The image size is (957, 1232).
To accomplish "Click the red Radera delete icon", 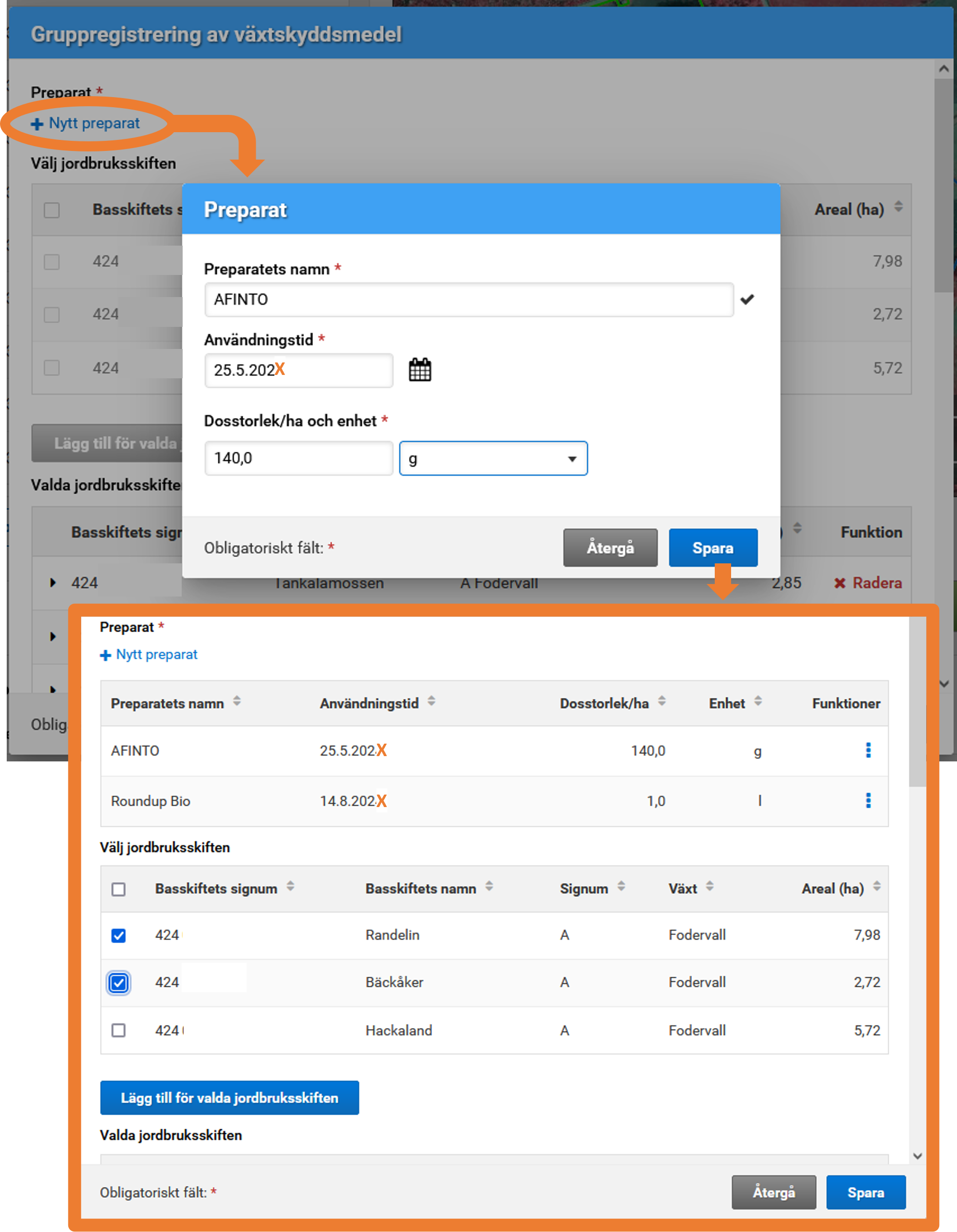I will coord(840,583).
